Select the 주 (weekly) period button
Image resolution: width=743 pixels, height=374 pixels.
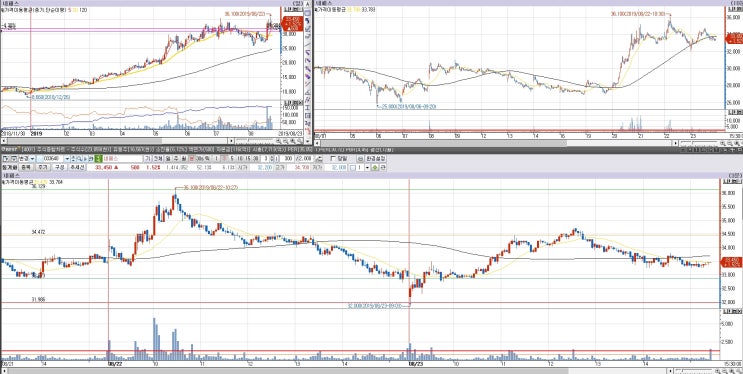coord(176,158)
